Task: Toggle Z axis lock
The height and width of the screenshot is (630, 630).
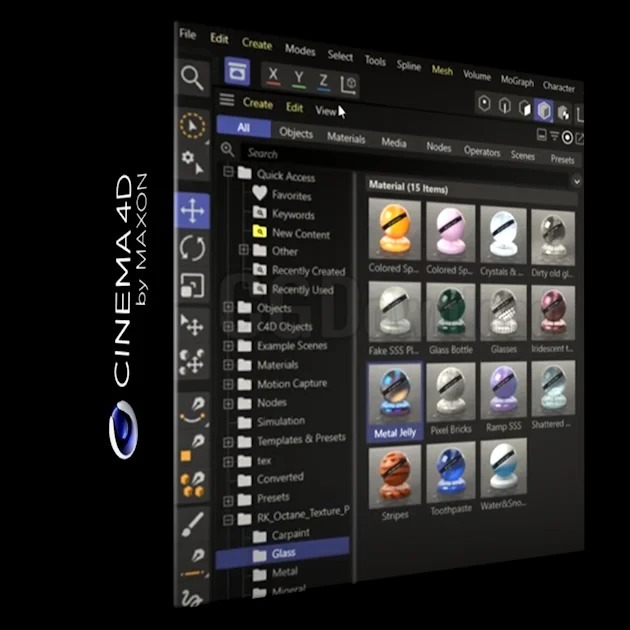Action: pyautogui.click(x=323, y=82)
